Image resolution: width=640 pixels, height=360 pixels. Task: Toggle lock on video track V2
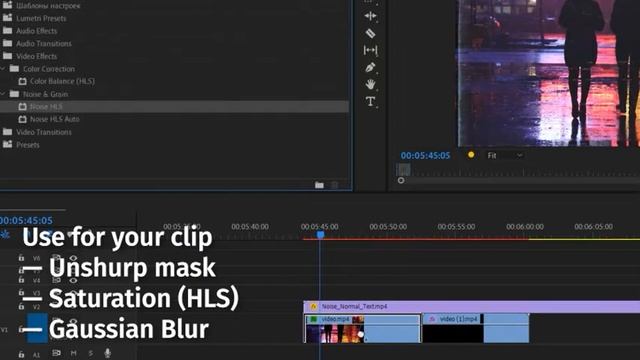click(21, 306)
